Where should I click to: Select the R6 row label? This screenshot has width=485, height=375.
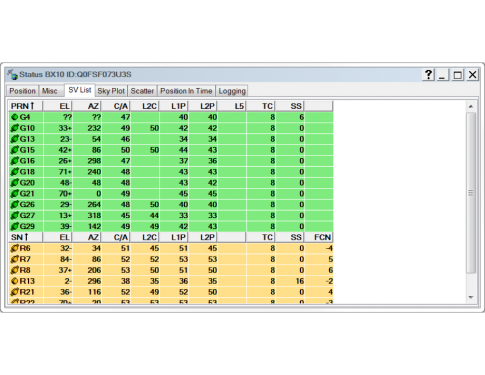click(x=25, y=248)
